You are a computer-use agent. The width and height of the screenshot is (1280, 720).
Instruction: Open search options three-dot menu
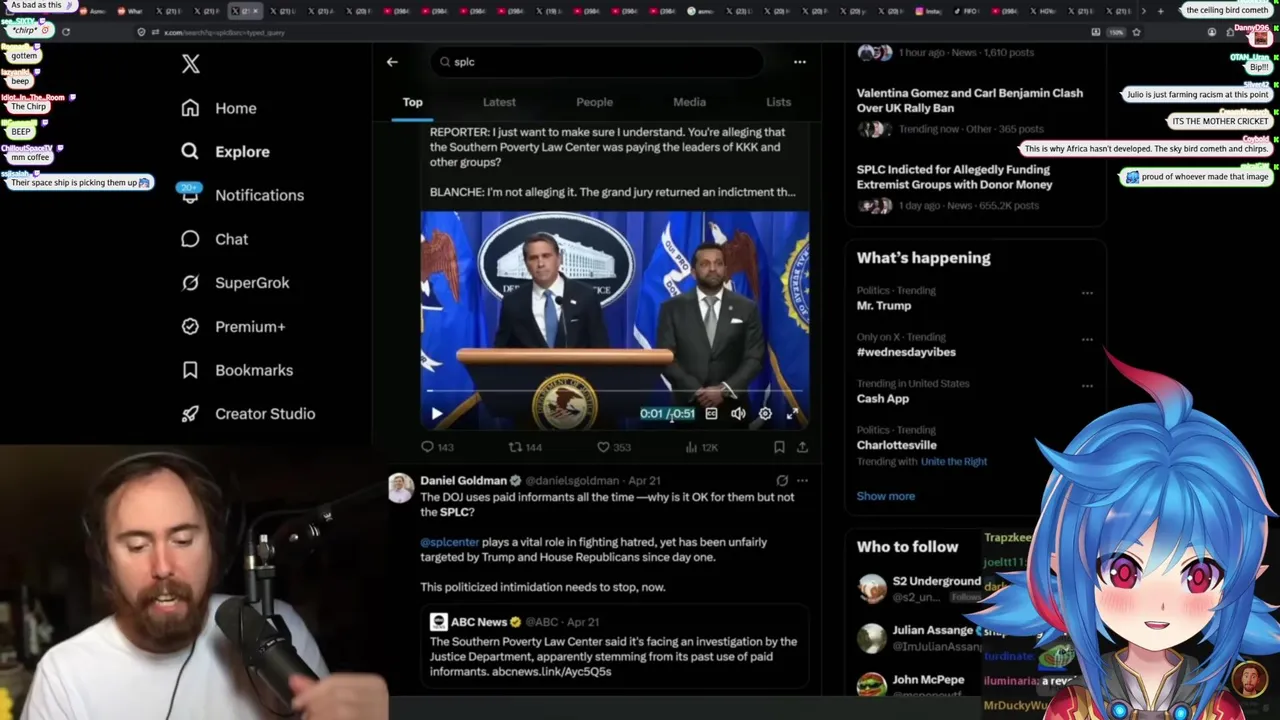click(x=800, y=62)
